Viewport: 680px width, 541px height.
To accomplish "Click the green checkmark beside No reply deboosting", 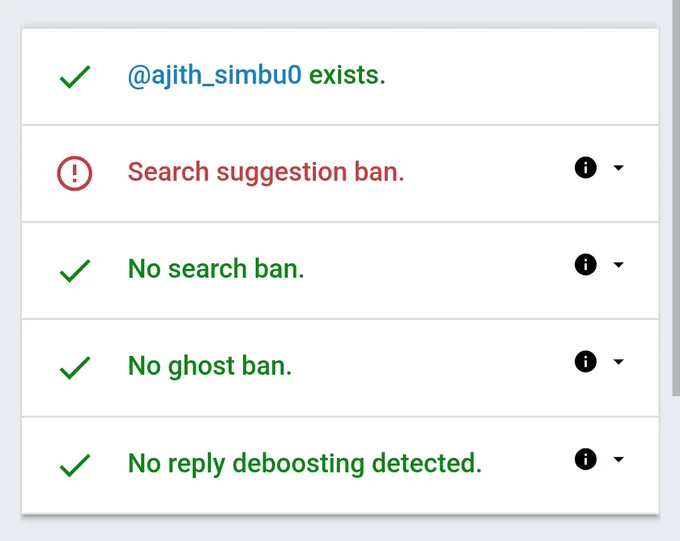I will (x=75, y=465).
